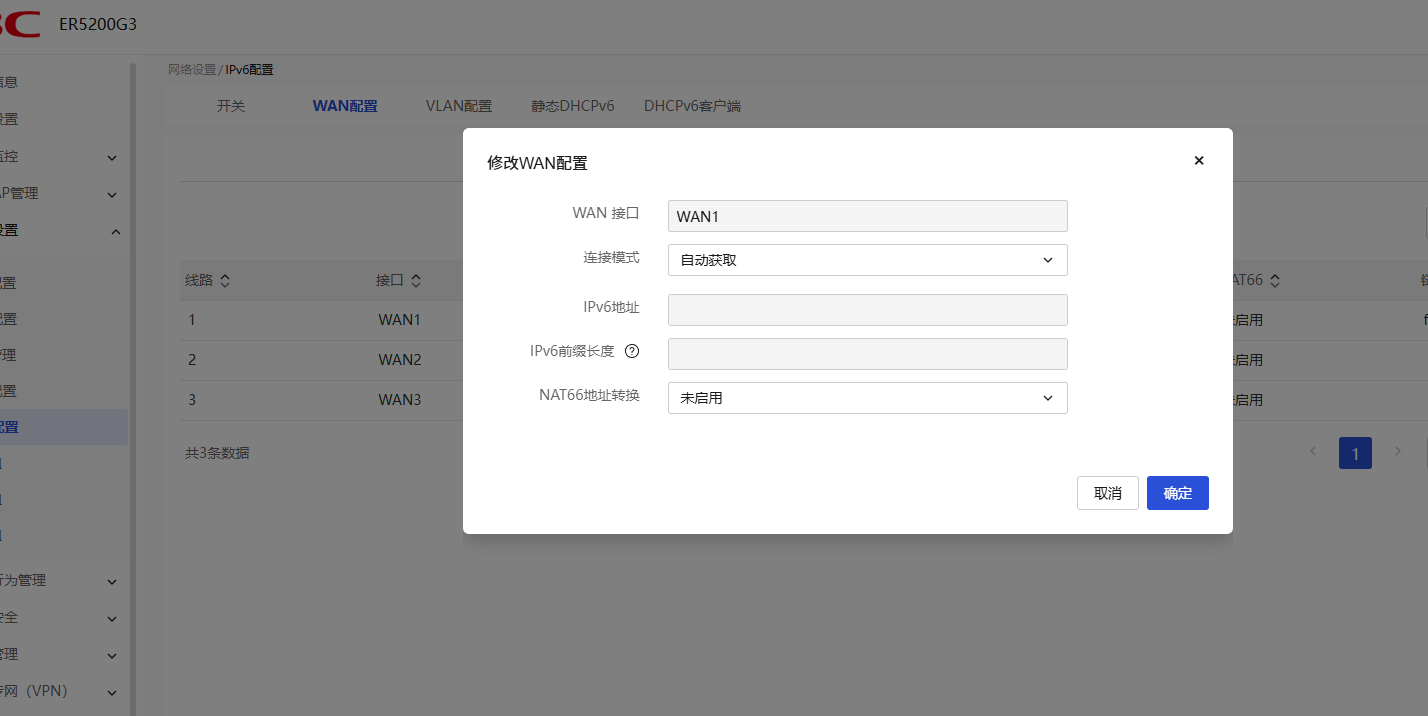Screen dimensions: 1428x716
Task: Sort table by 线路 column arrows
Action: (225, 281)
